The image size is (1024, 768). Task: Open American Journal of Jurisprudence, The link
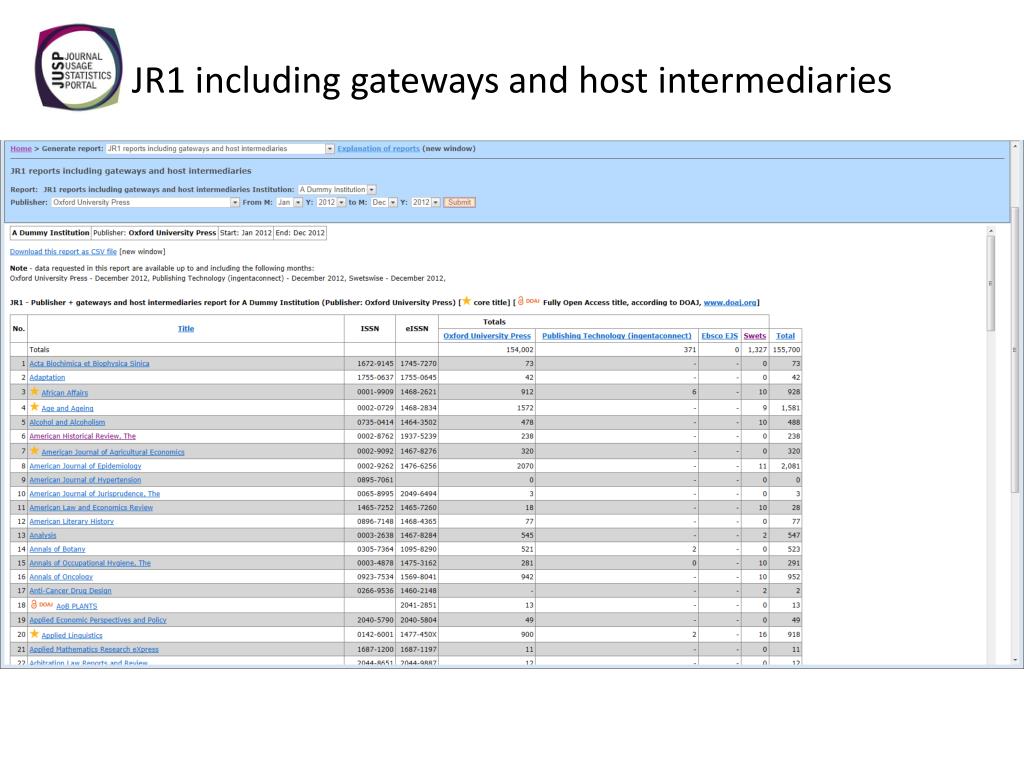pos(95,494)
